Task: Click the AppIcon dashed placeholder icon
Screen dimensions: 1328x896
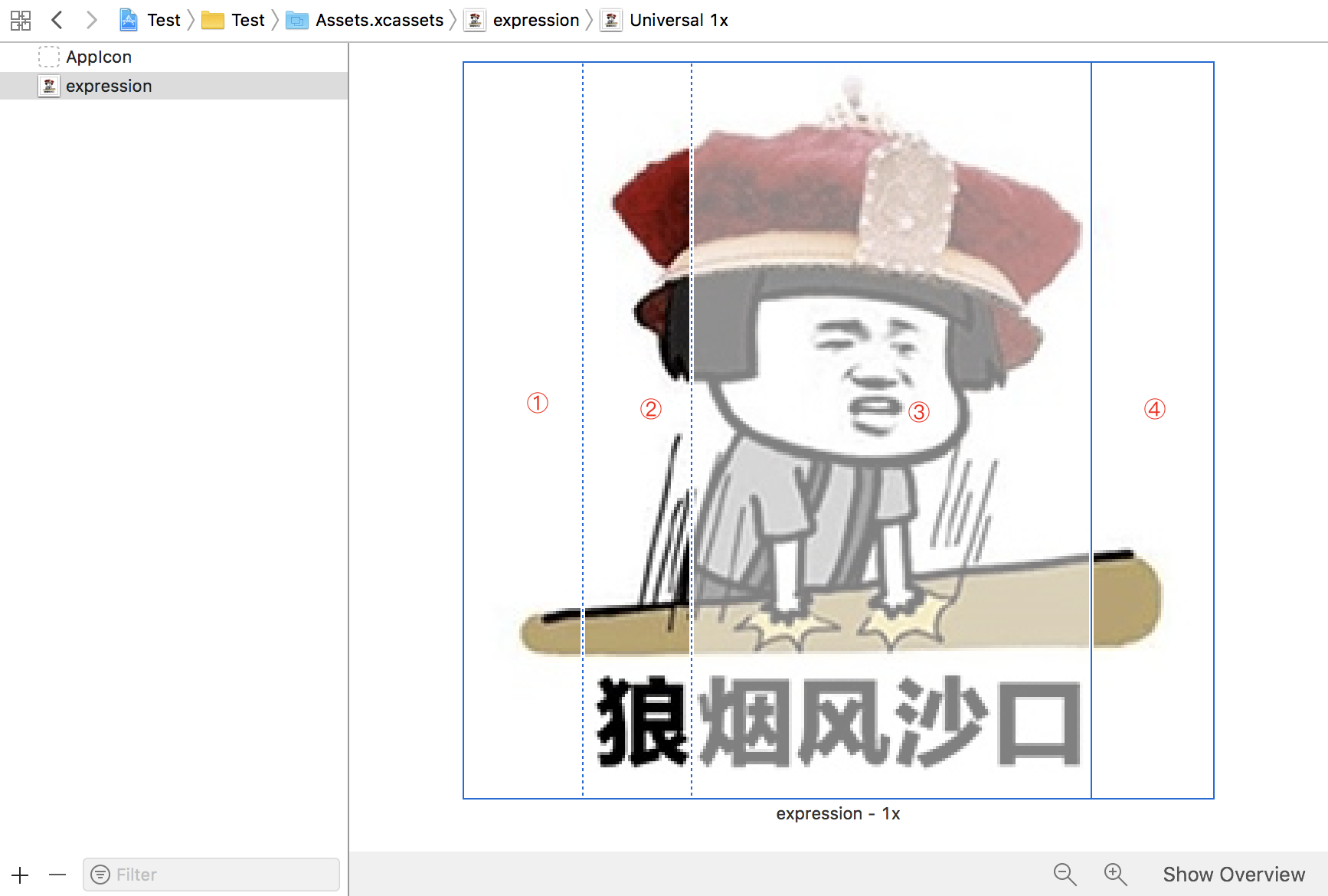Action: point(49,57)
